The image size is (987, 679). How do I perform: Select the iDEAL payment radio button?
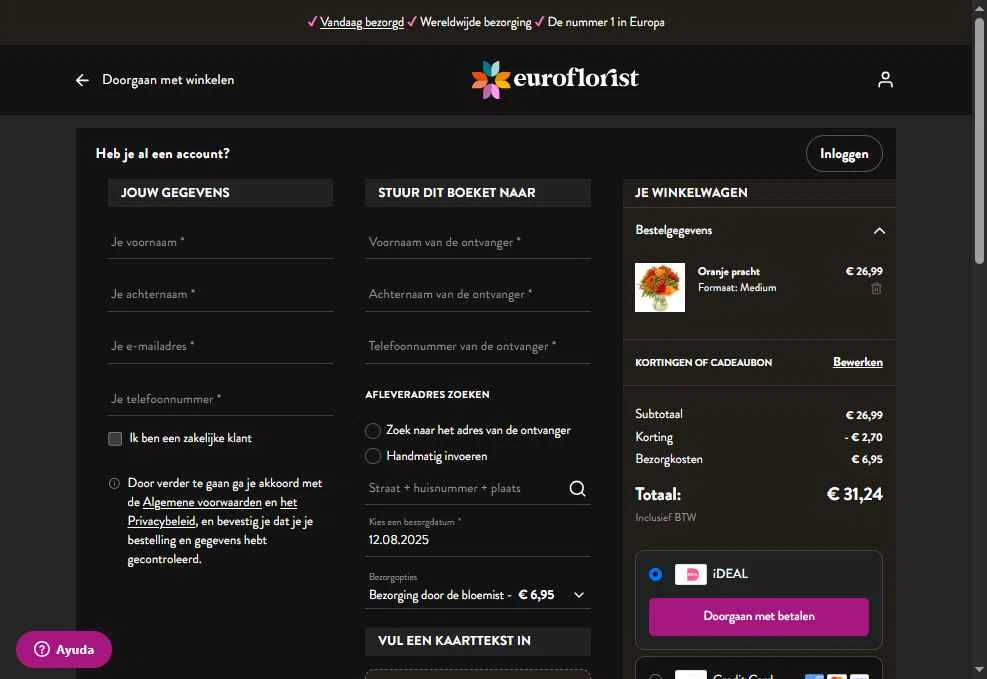click(655, 574)
